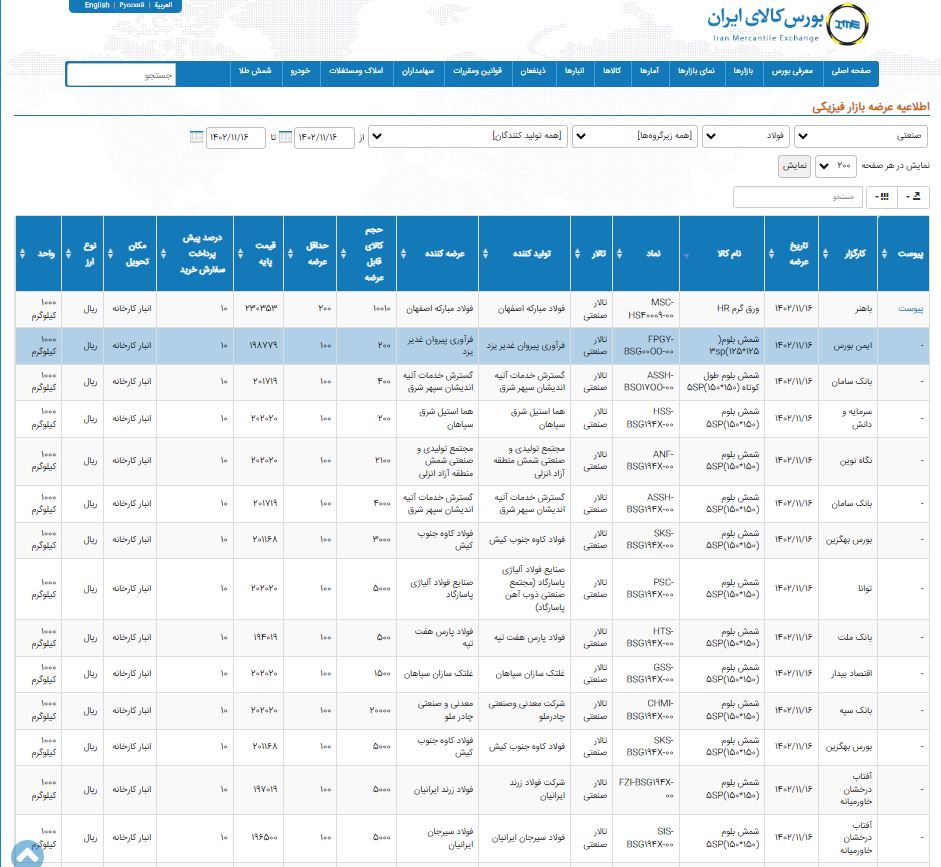Open the کالاها menu item

click(612, 71)
